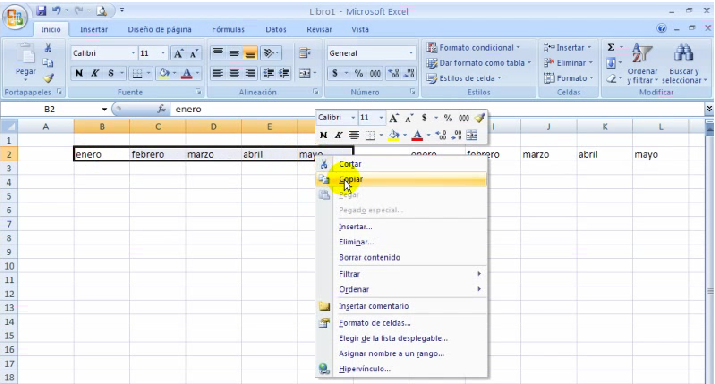
Task: Toggle italic K on the mini toolbar
Action: coord(338,135)
